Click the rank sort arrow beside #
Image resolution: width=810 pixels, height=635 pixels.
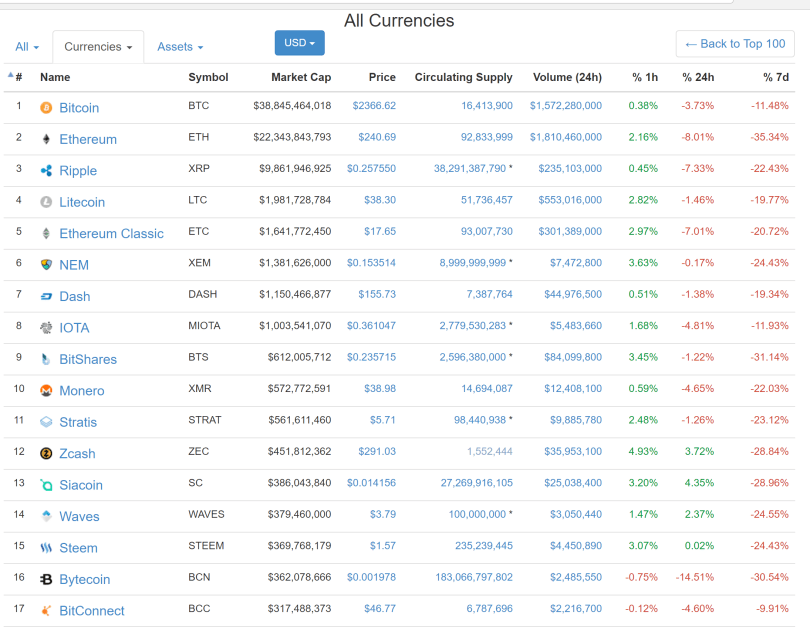click(10, 75)
